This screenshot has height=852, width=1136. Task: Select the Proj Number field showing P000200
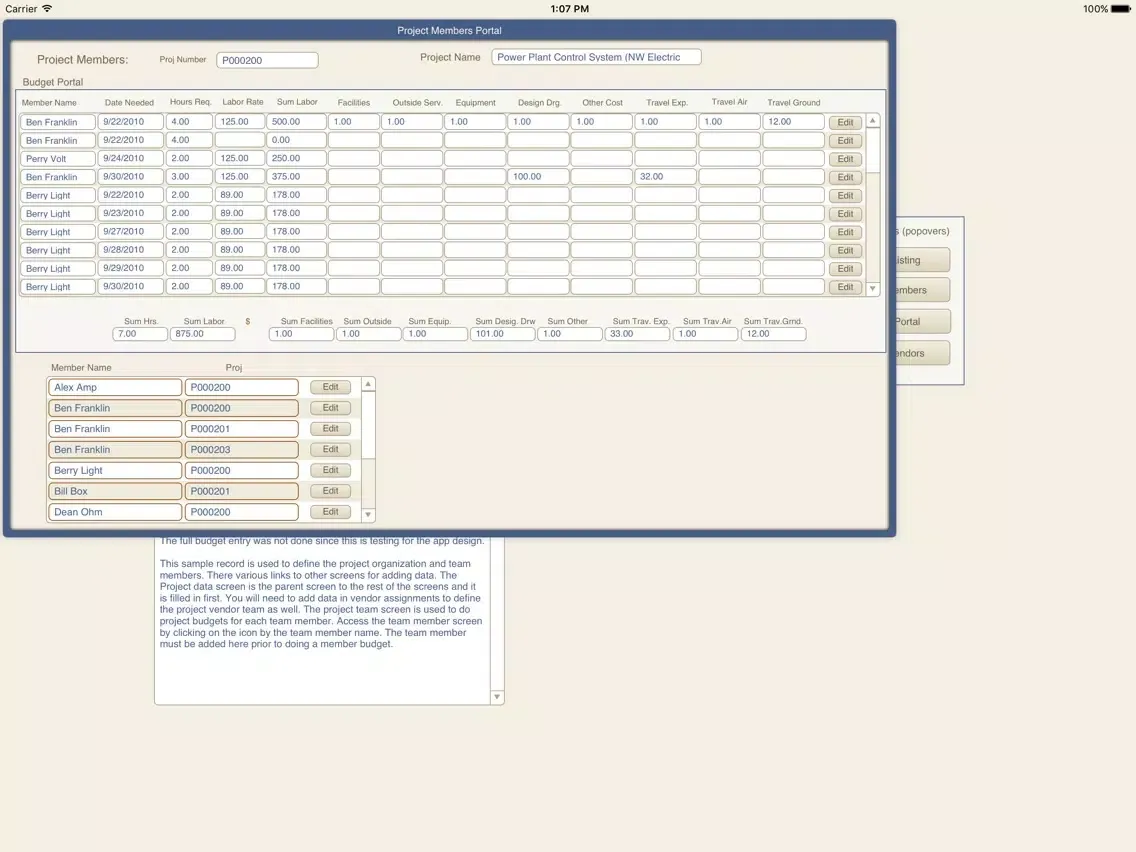267,61
